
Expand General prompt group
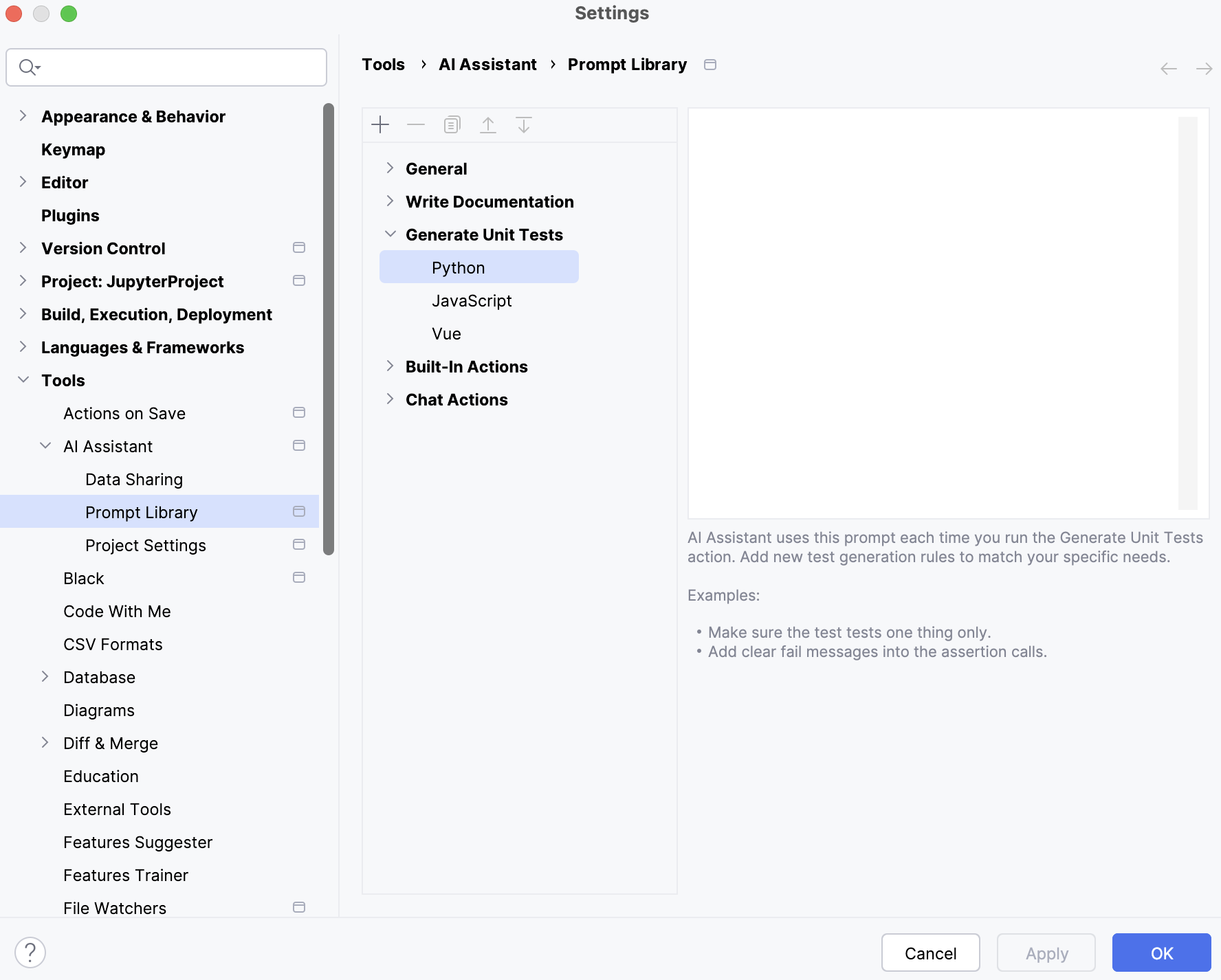point(390,168)
